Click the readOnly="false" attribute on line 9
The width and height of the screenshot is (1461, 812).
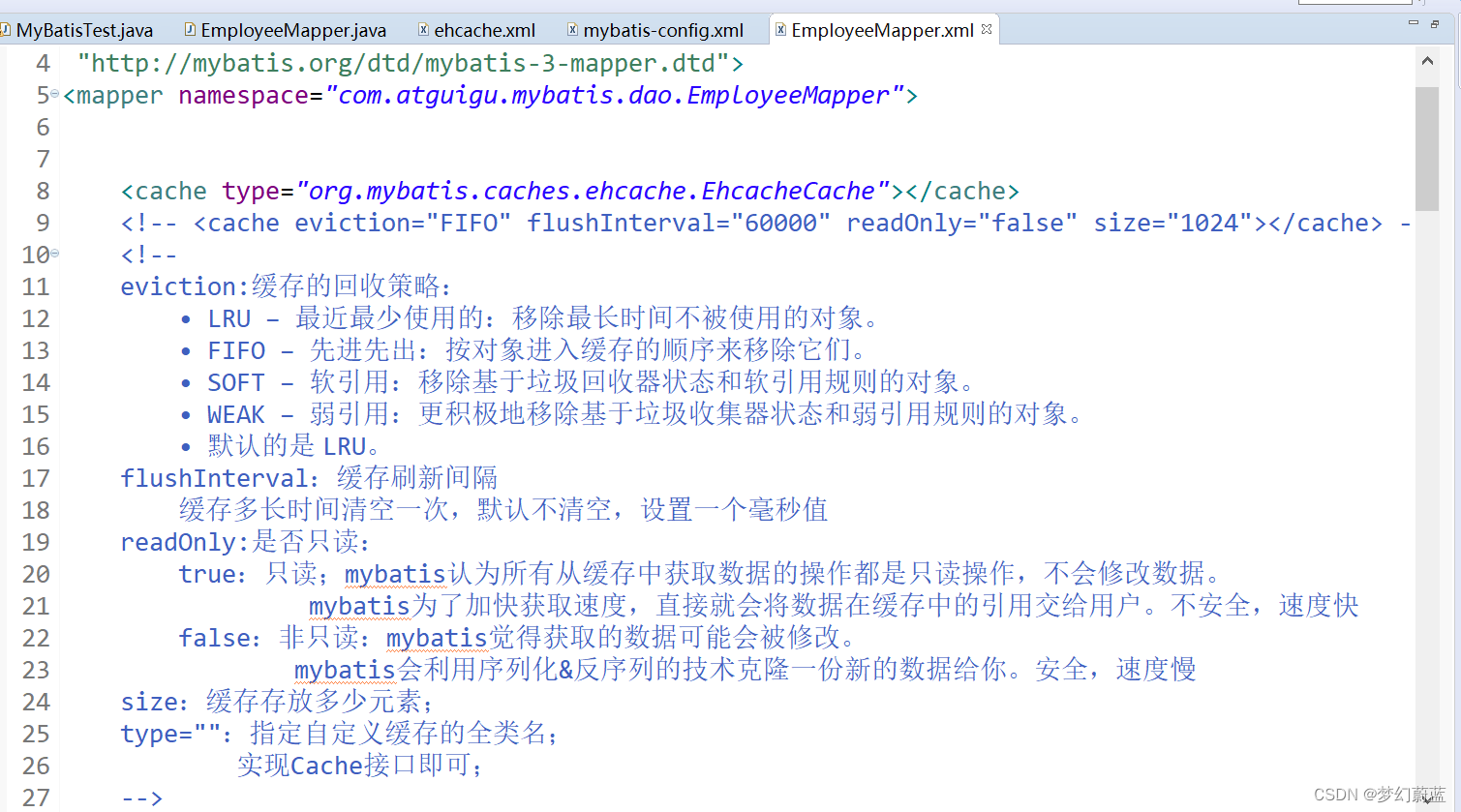coord(961,224)
